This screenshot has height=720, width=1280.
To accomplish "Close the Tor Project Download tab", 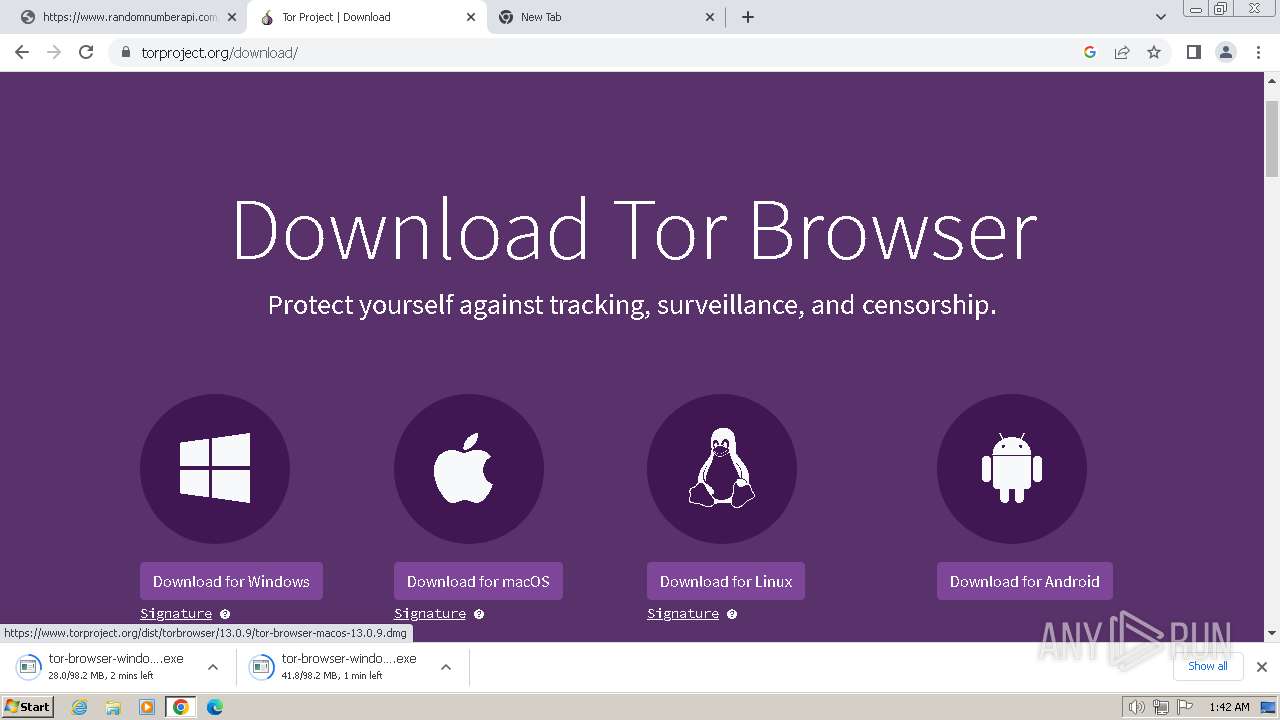I will pyautogui.click(x=471, y=17).
